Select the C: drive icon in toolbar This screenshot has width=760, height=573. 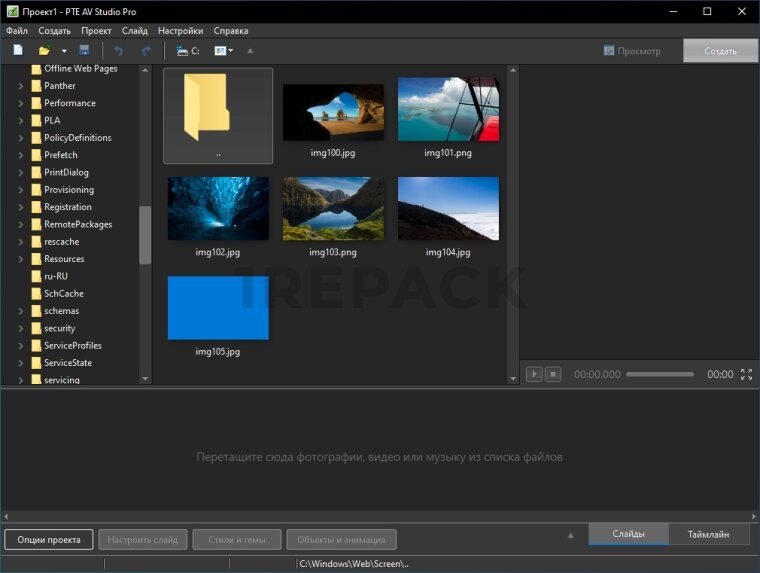coord(187,50)
